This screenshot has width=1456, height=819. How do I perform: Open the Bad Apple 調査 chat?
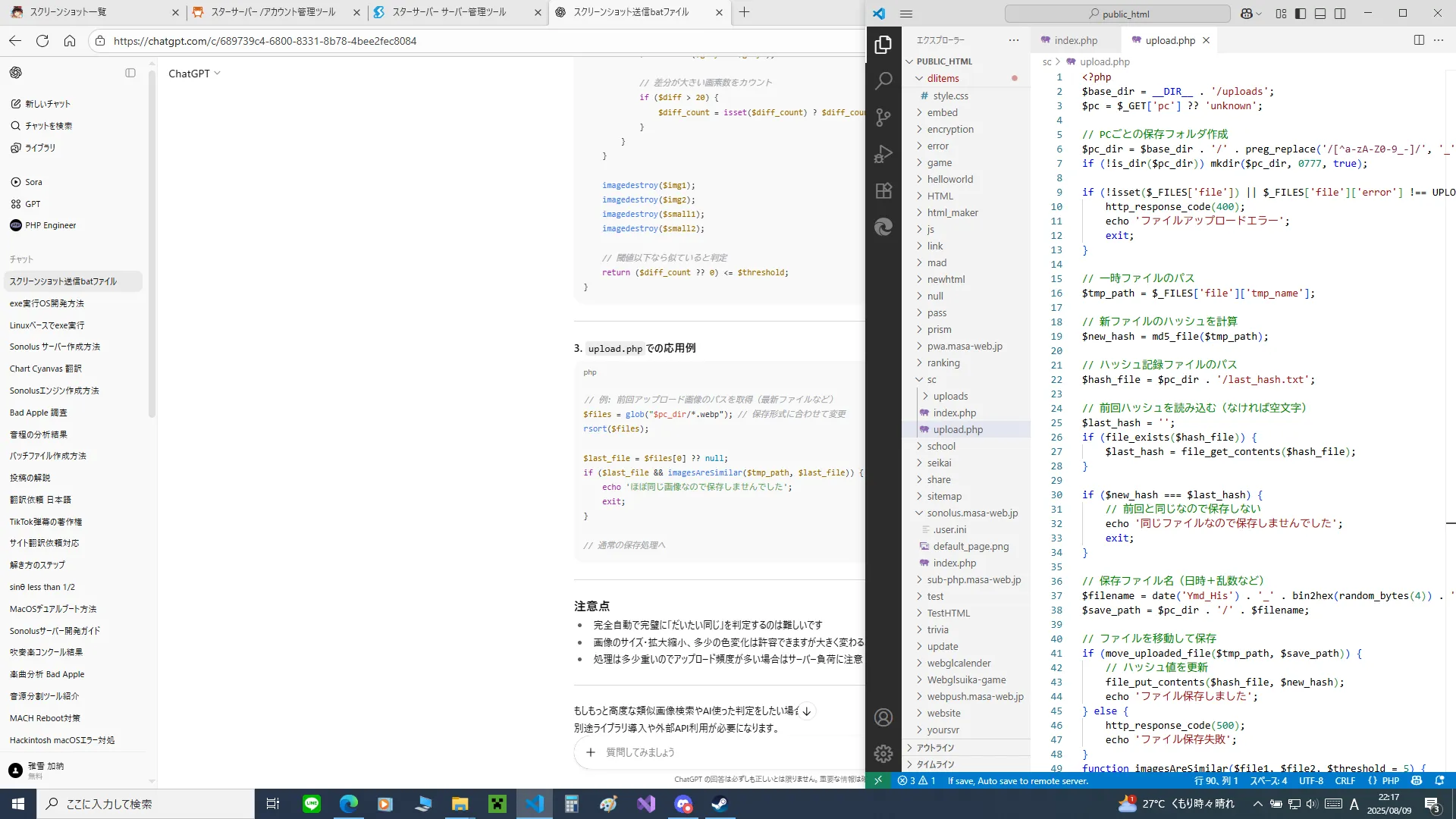coord(38,413)
